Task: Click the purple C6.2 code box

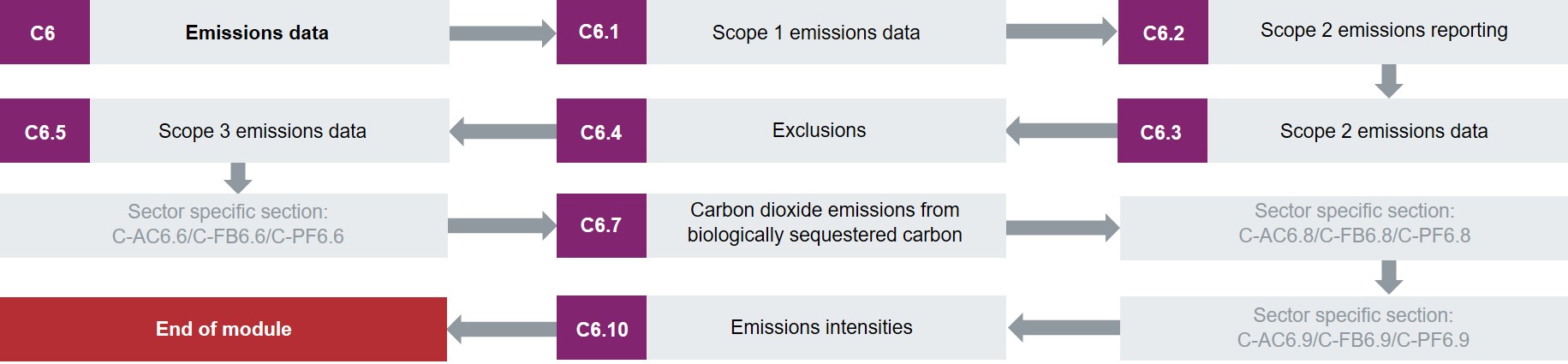Action: [x=1163, y=32]
